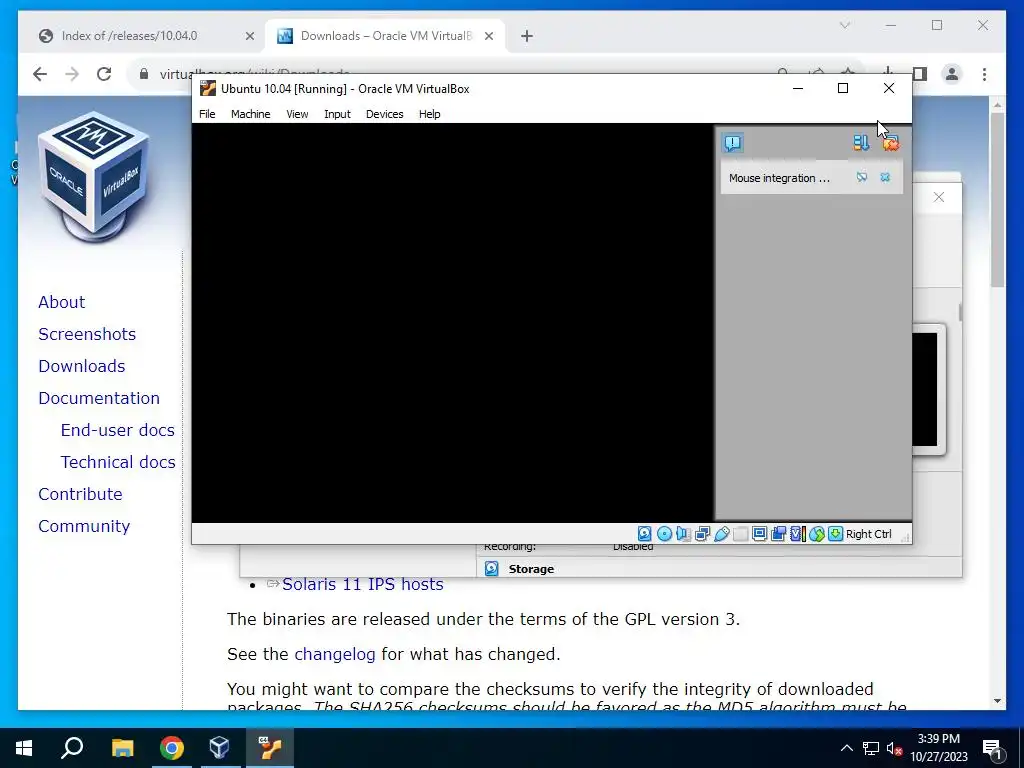1024x768 pixels.
Task: Reload the page in Chrome
Action: tap(104, 74)
